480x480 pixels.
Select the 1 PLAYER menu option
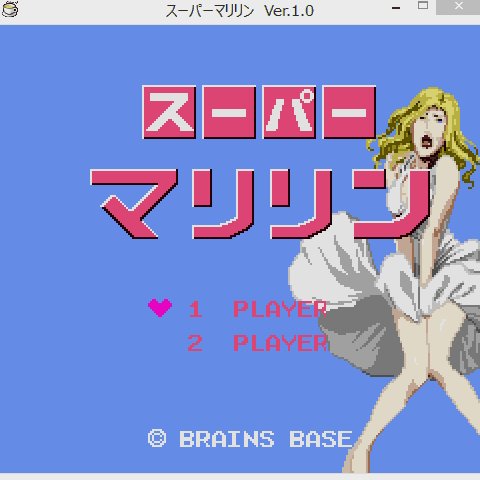(x=257, y=309)
